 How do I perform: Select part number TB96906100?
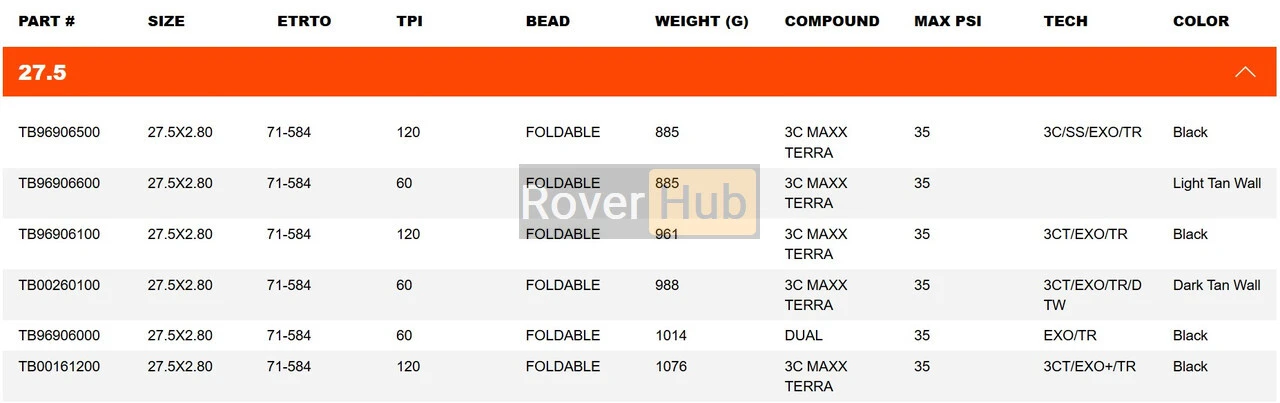pyautogui.click(x=59, y=234)
